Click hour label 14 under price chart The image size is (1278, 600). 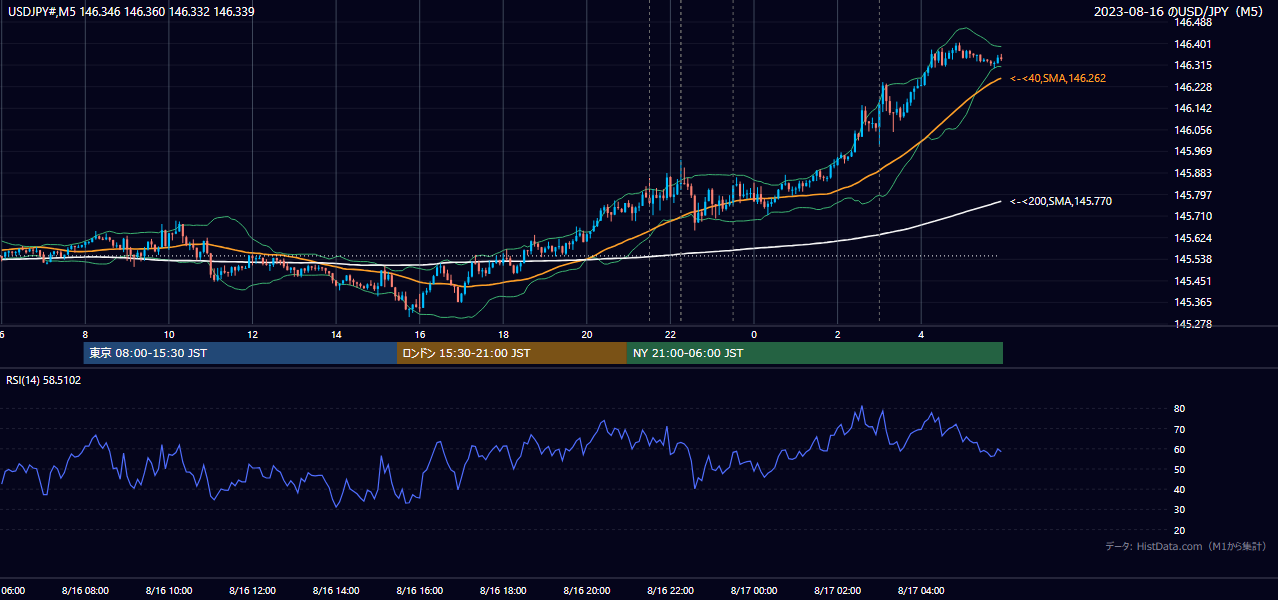coord(336,334)
